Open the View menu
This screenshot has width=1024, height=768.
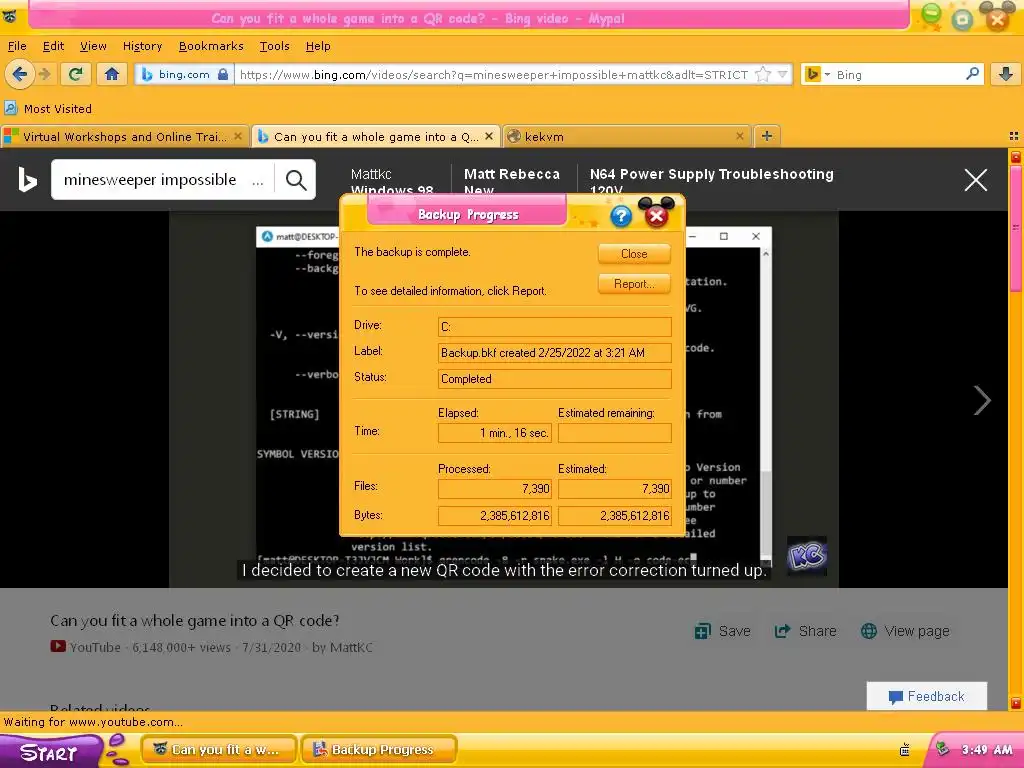pos(93,46)
